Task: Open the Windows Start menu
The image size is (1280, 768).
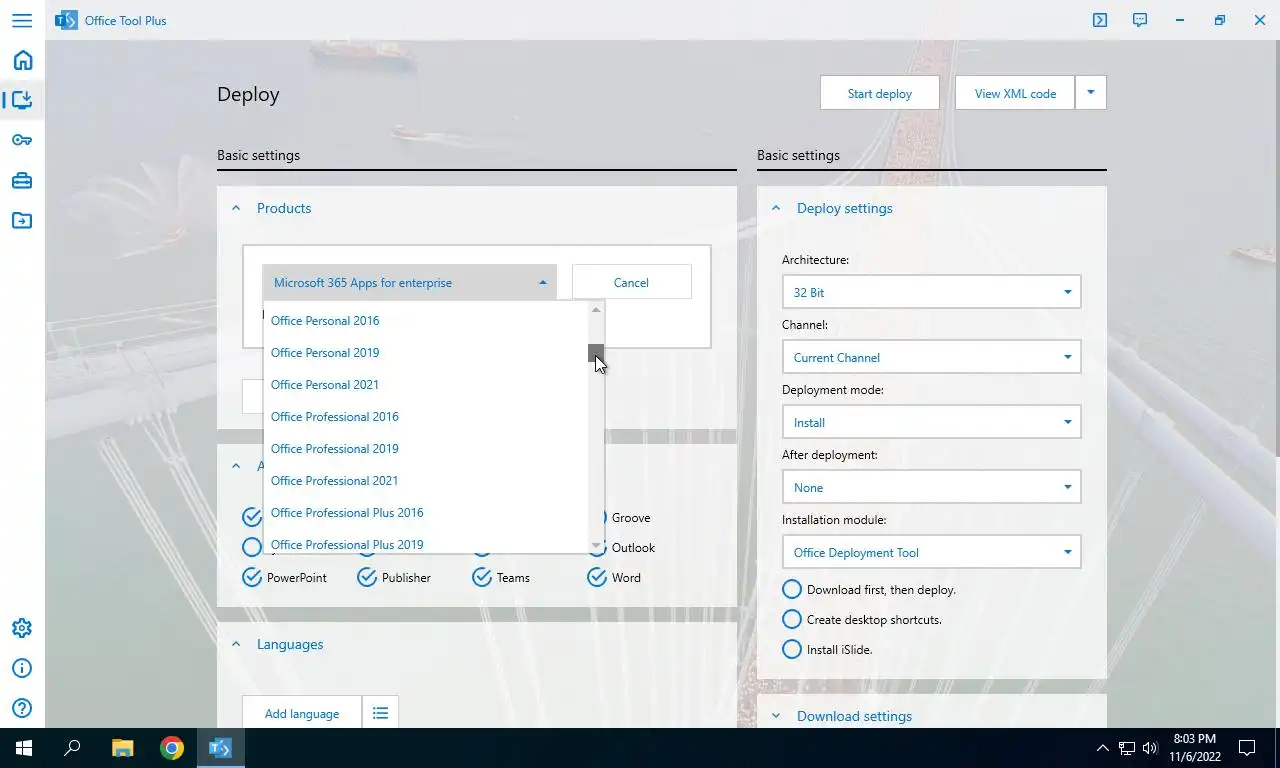Action: point(24,748)
